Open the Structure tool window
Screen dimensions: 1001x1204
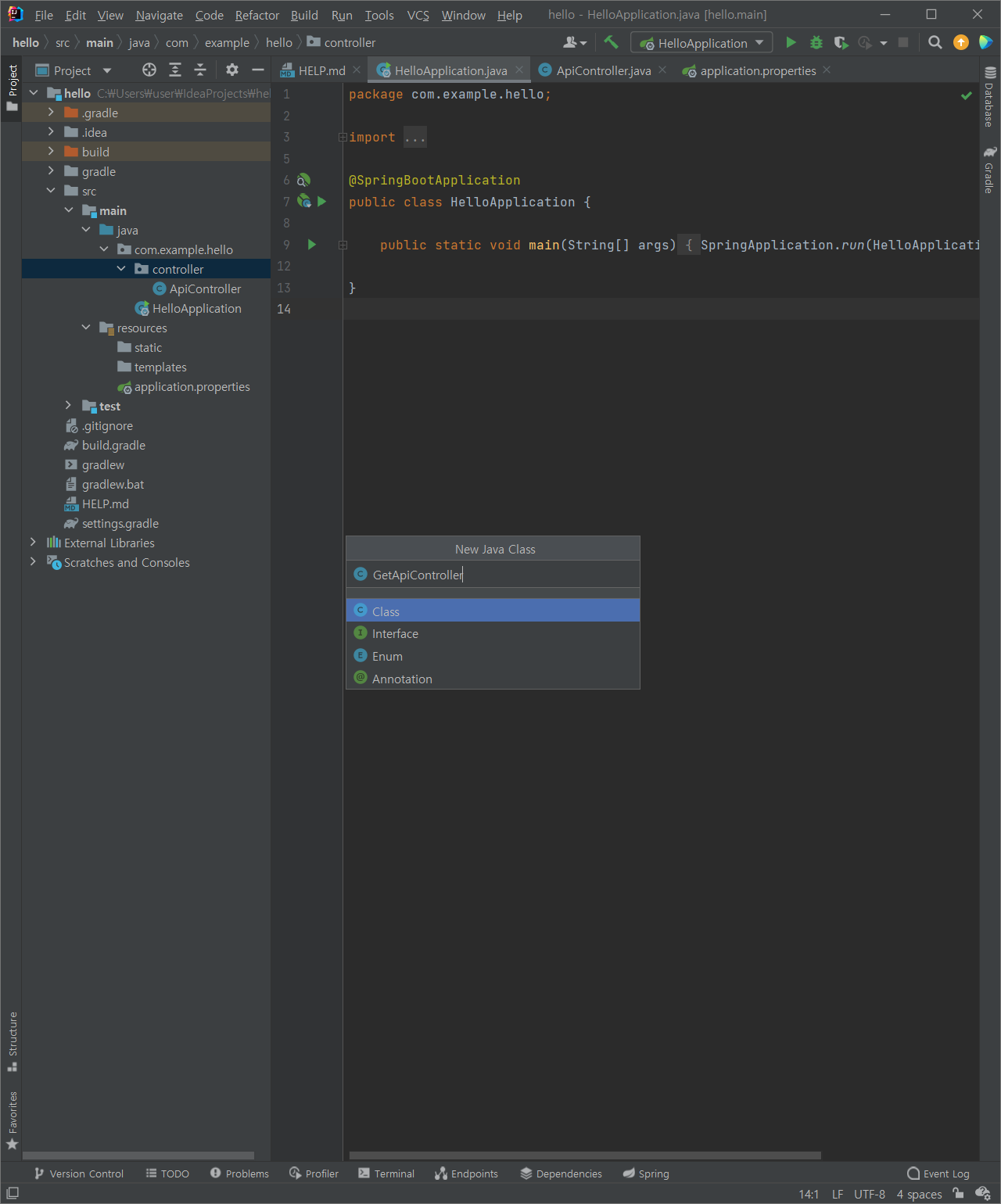click(13, 1041)
